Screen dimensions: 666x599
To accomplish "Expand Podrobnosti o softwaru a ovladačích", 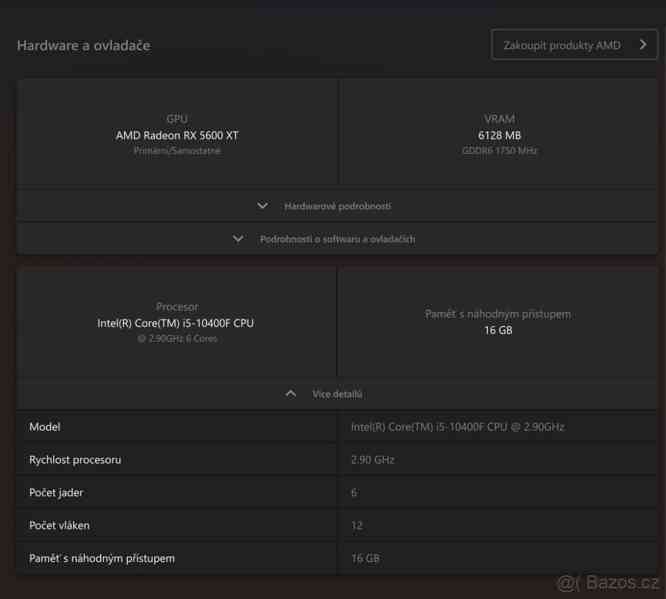I will 337,239.
